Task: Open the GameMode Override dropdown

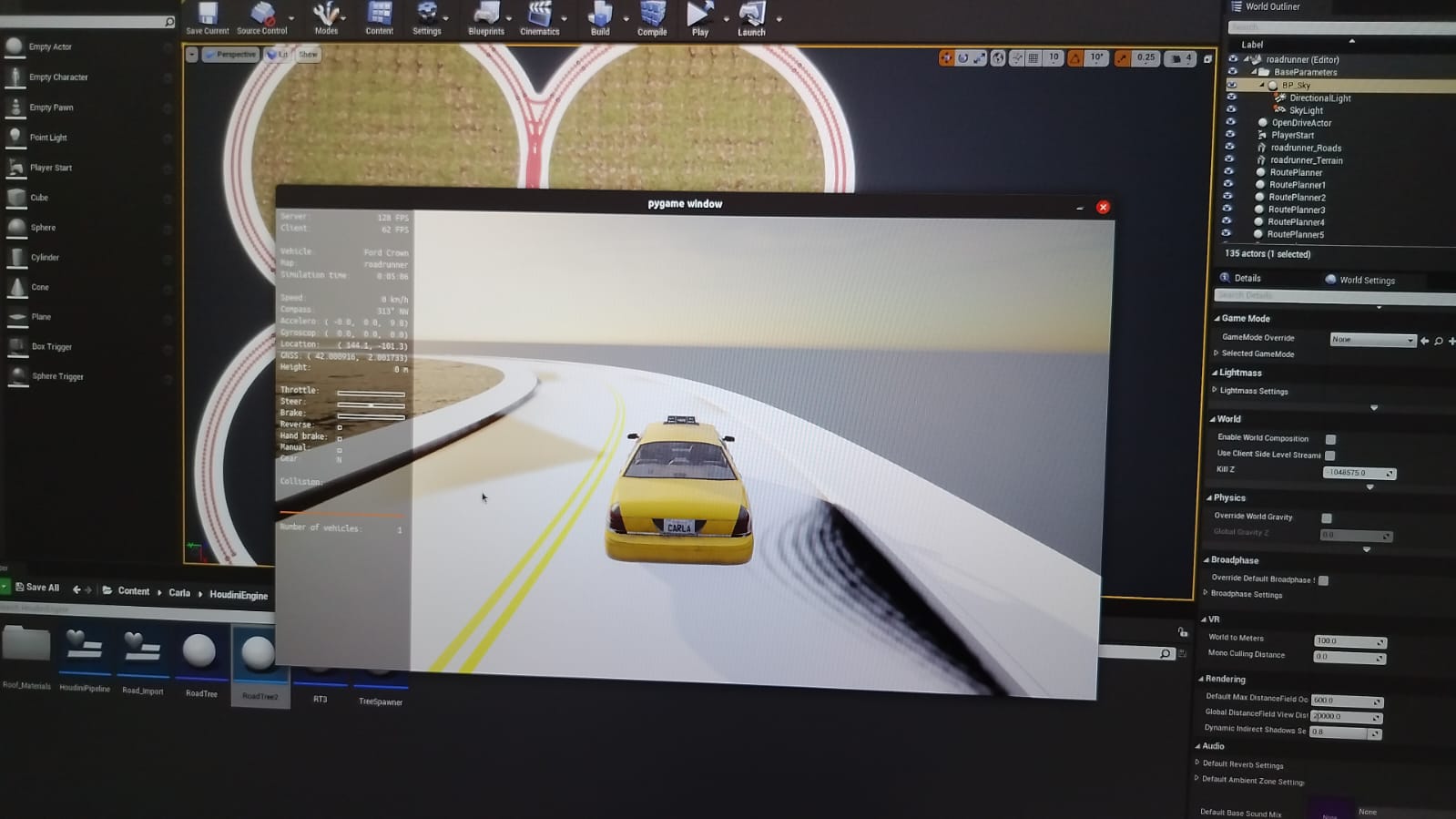Action: pos(1372,340)
